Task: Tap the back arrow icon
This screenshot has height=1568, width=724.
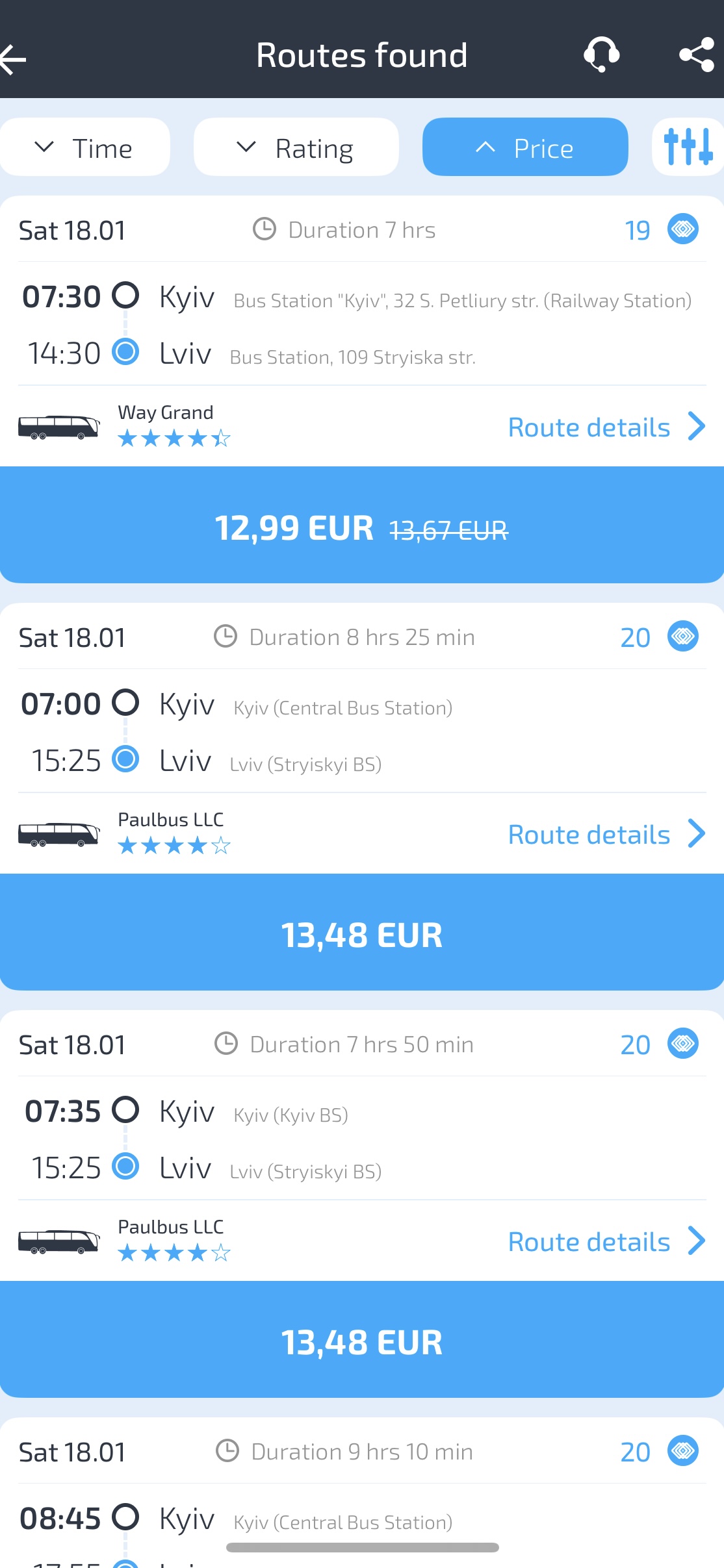Action: [x=14, y=60]
